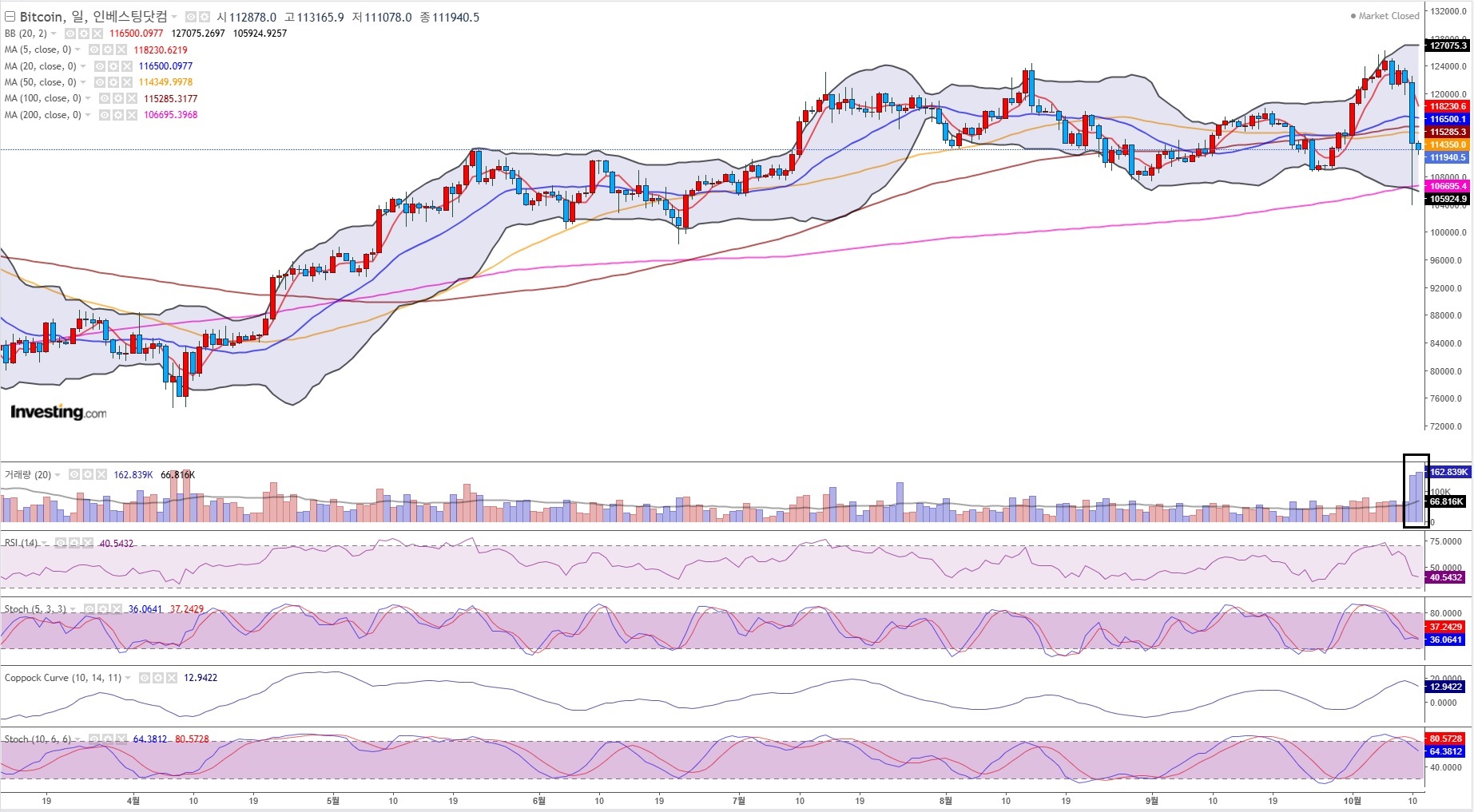Image resolution: width=1474 pixels, height=812 pixels.
Task: Open MA (20, close, 0) settings gear
Action: coord(113,66)
